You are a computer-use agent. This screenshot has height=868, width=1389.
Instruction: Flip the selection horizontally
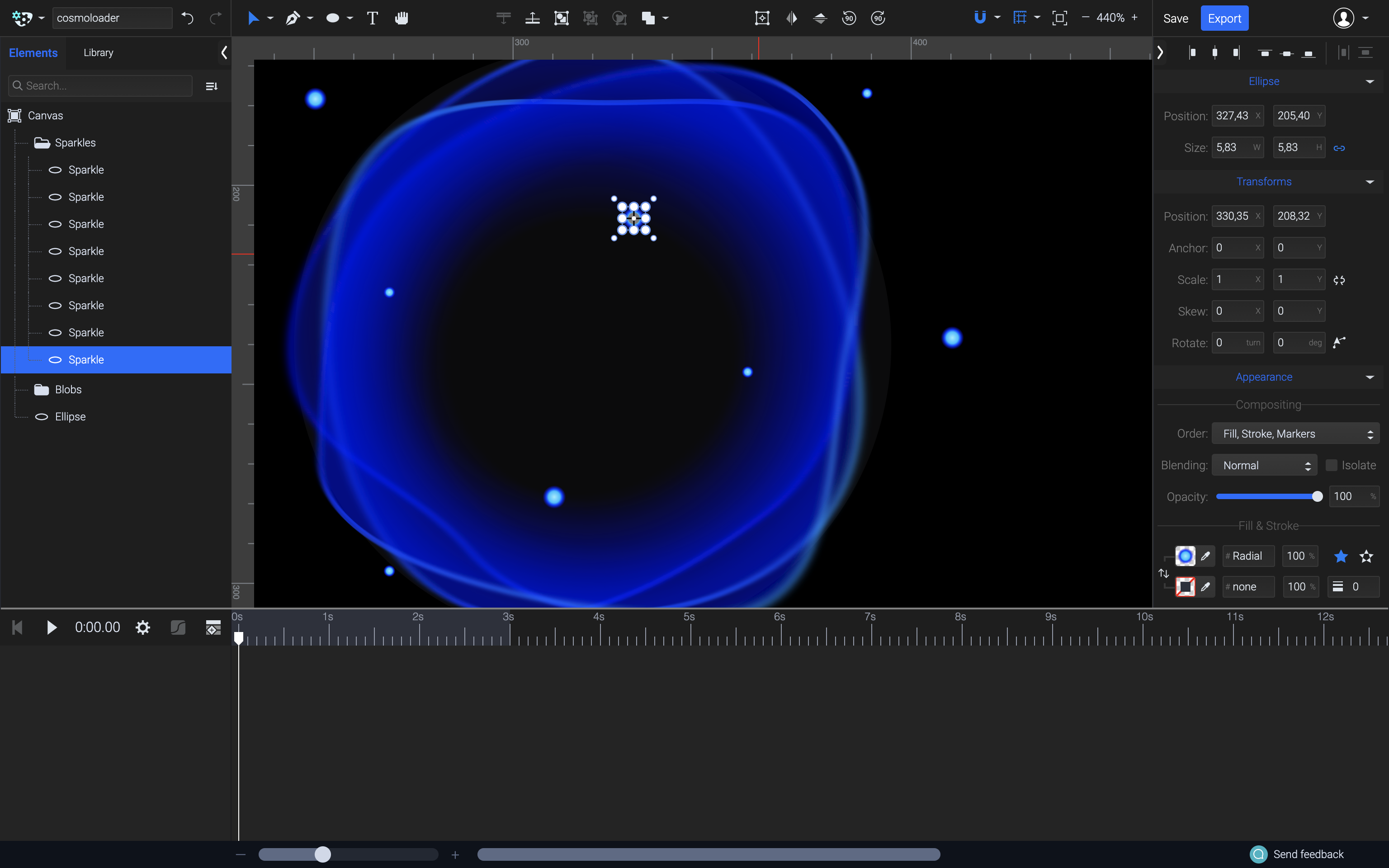point(792,18)
